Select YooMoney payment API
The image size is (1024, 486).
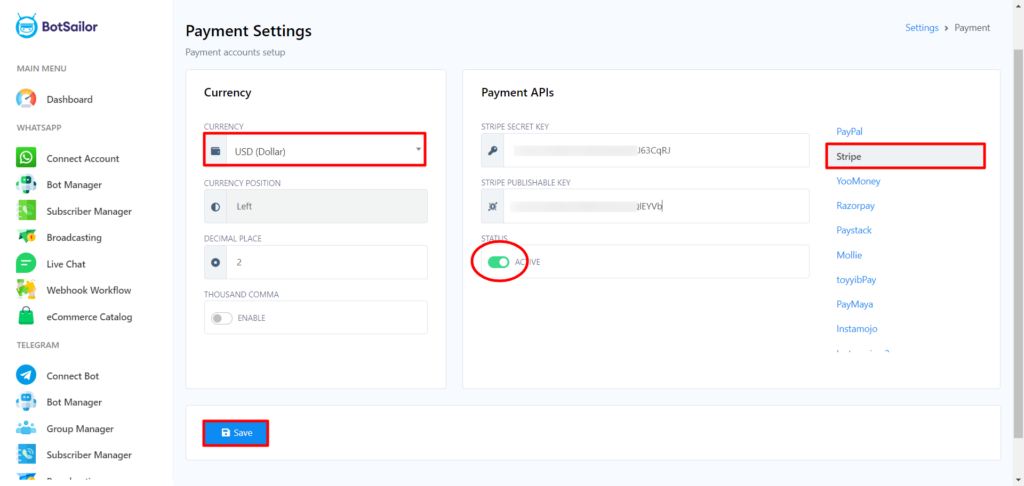858,181
